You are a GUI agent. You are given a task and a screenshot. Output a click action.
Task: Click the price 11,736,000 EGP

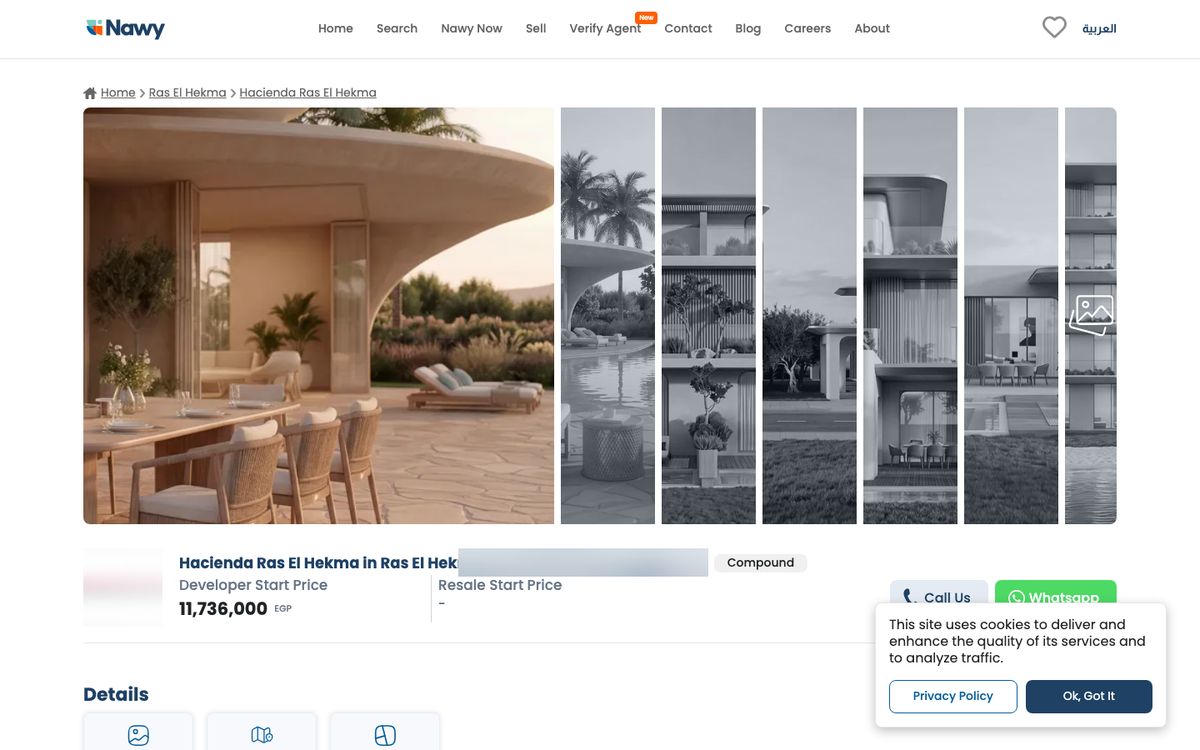tap(235, 609)
